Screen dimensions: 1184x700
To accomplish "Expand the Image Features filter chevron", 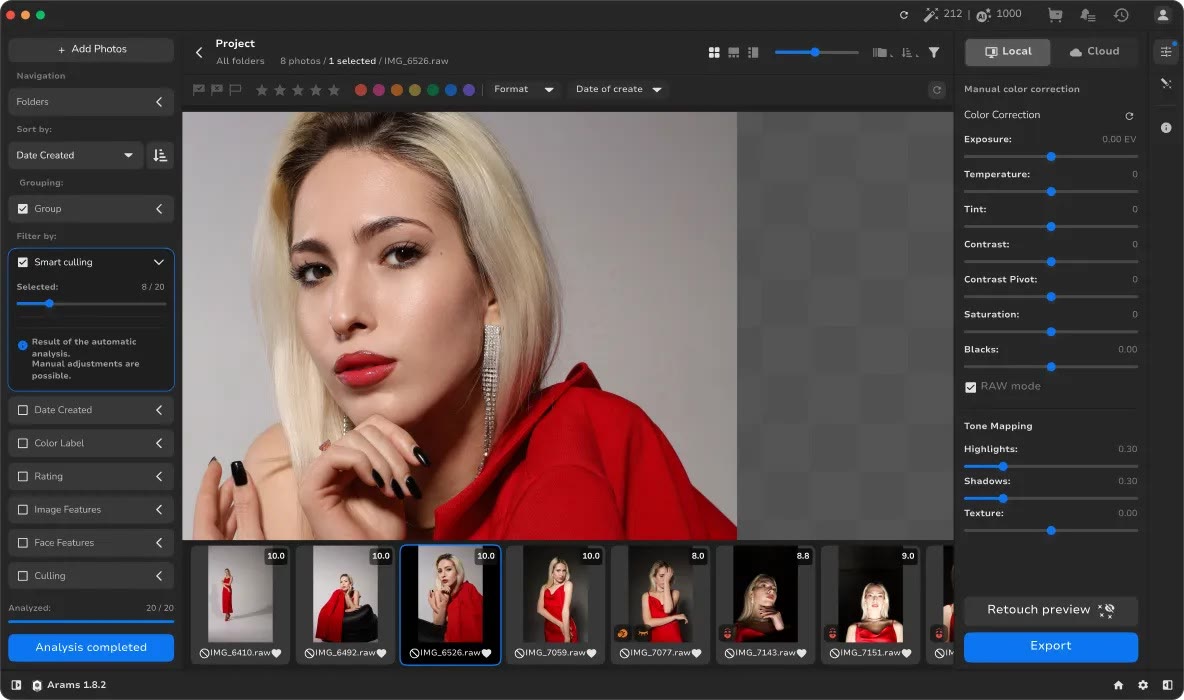I will 159,510.
